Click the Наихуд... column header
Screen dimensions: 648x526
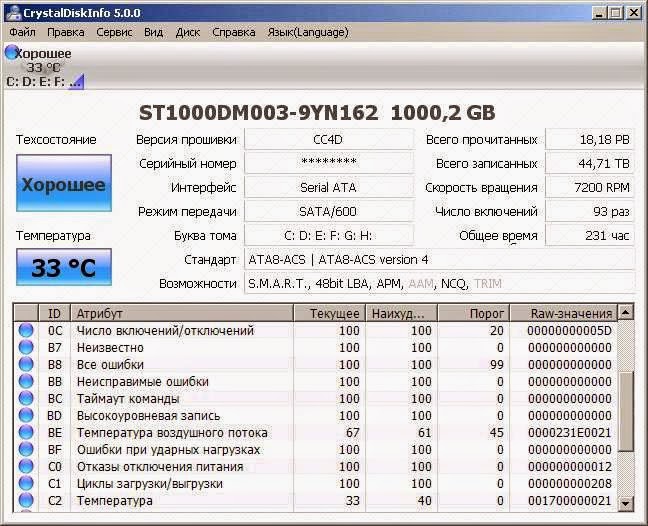pyautogui.click(x=402, y=313)
